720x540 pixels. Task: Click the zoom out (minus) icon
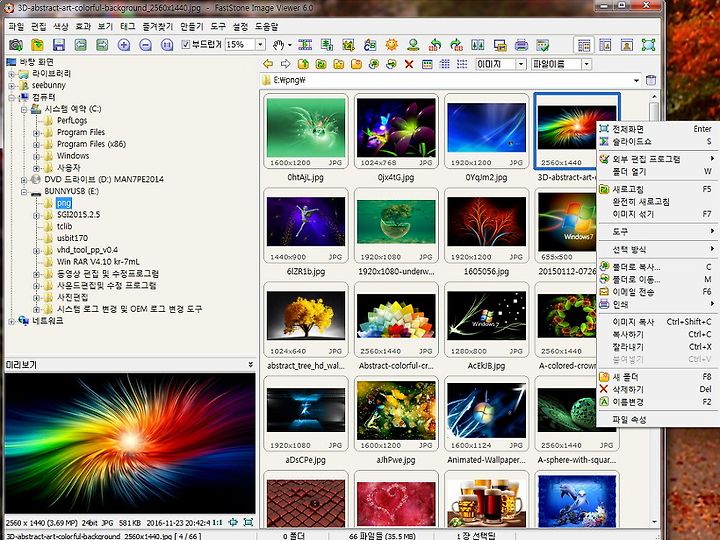pyautogui.click(x=145, y=45)
